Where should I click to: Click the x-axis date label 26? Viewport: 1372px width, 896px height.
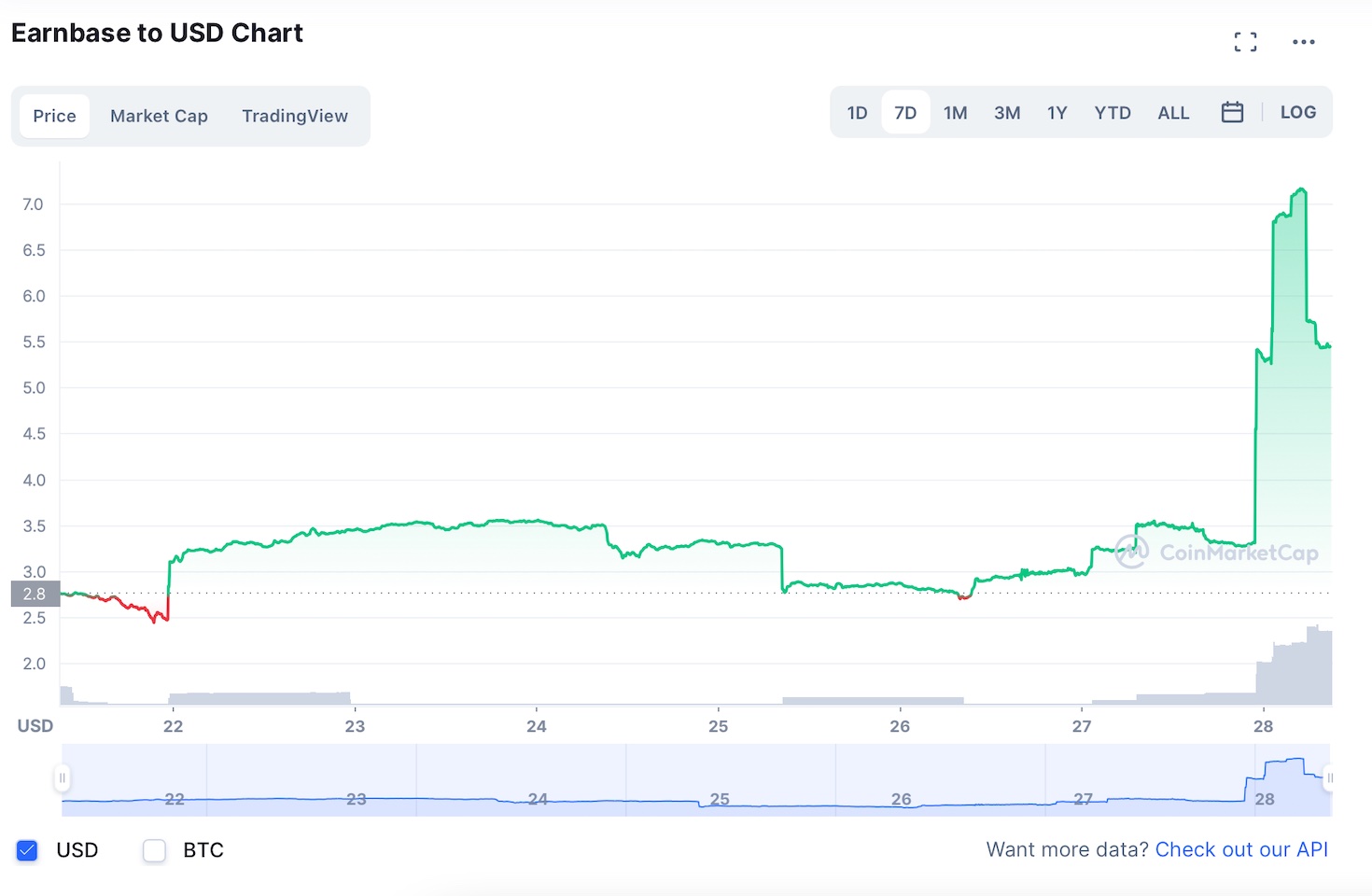click(900, 726)
